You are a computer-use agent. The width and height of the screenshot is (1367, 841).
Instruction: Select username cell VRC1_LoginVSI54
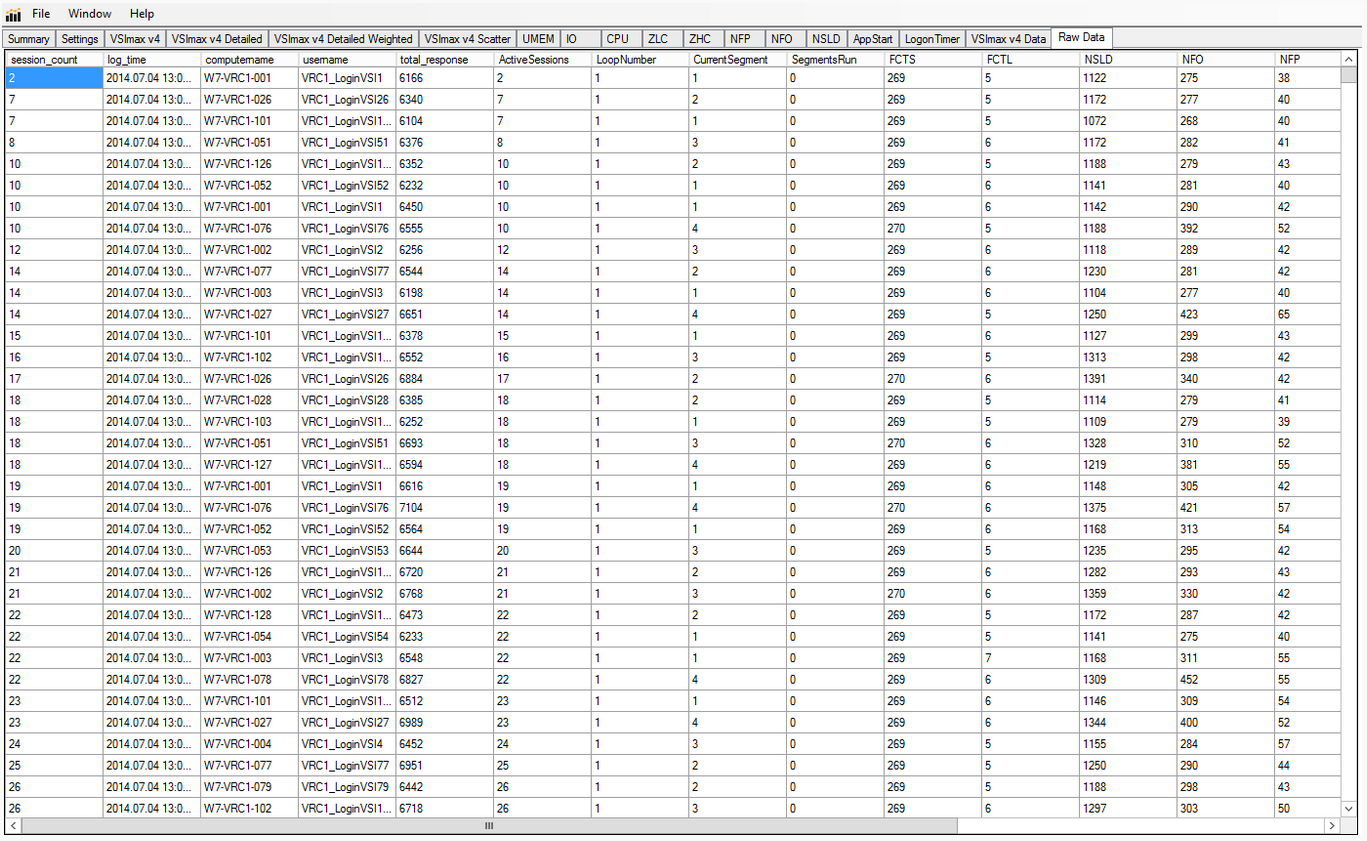coord(347,636)
